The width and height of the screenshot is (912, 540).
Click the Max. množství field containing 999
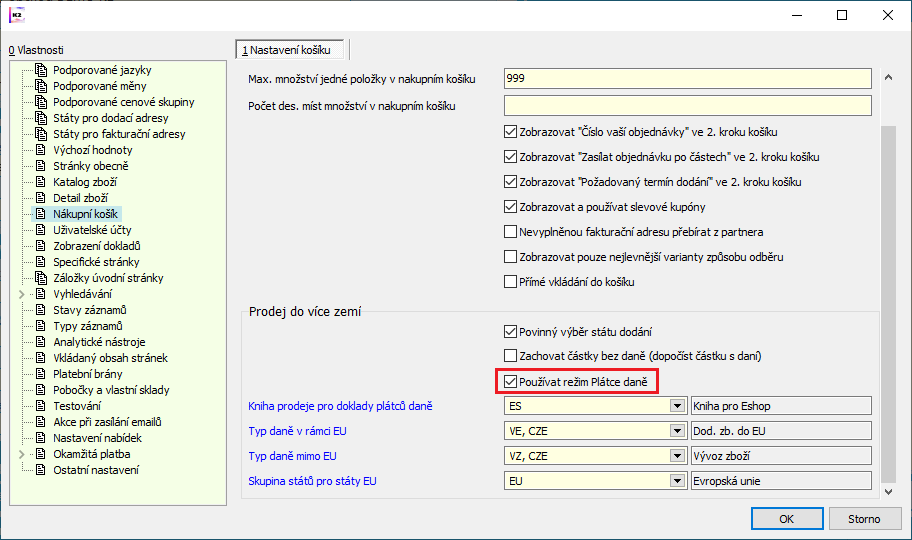(x=687, y=79)
